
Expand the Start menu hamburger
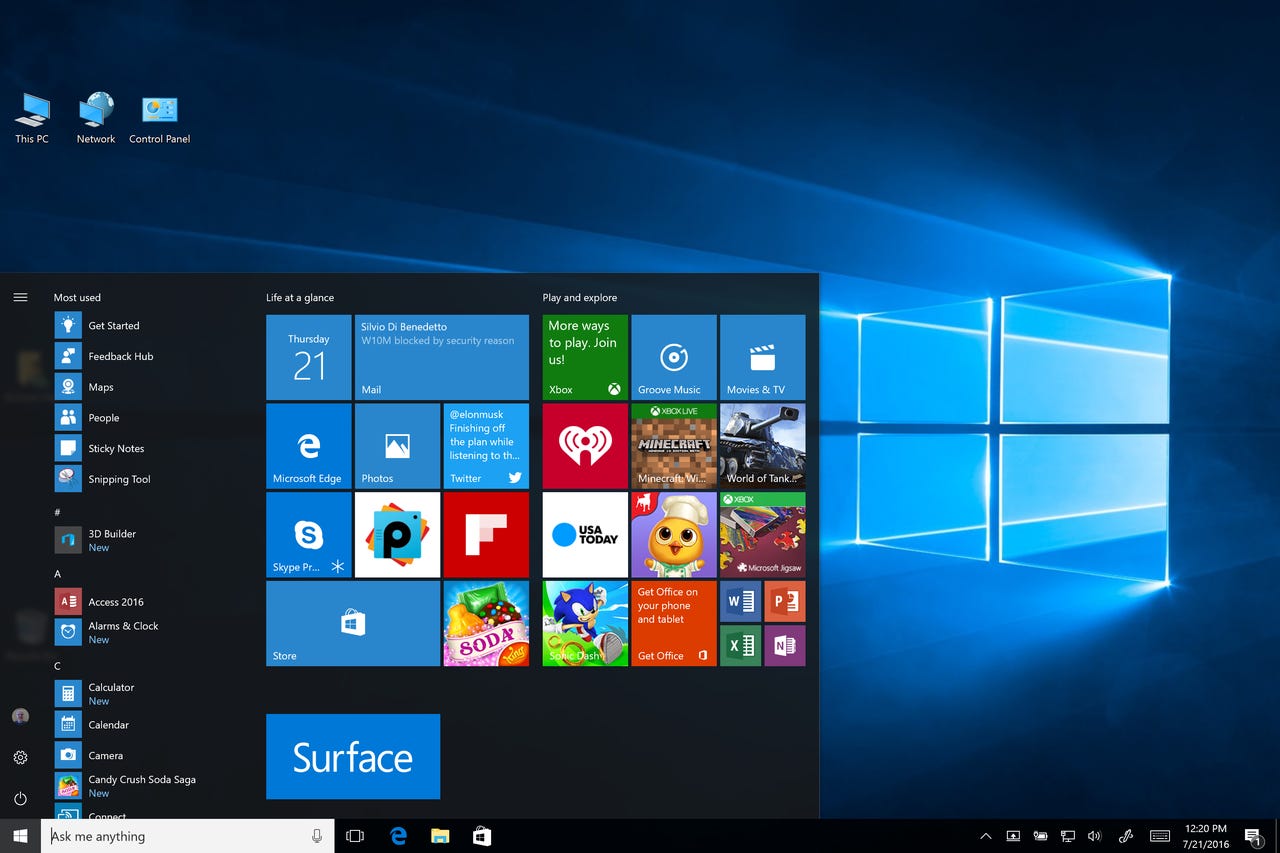pos(20,297)
